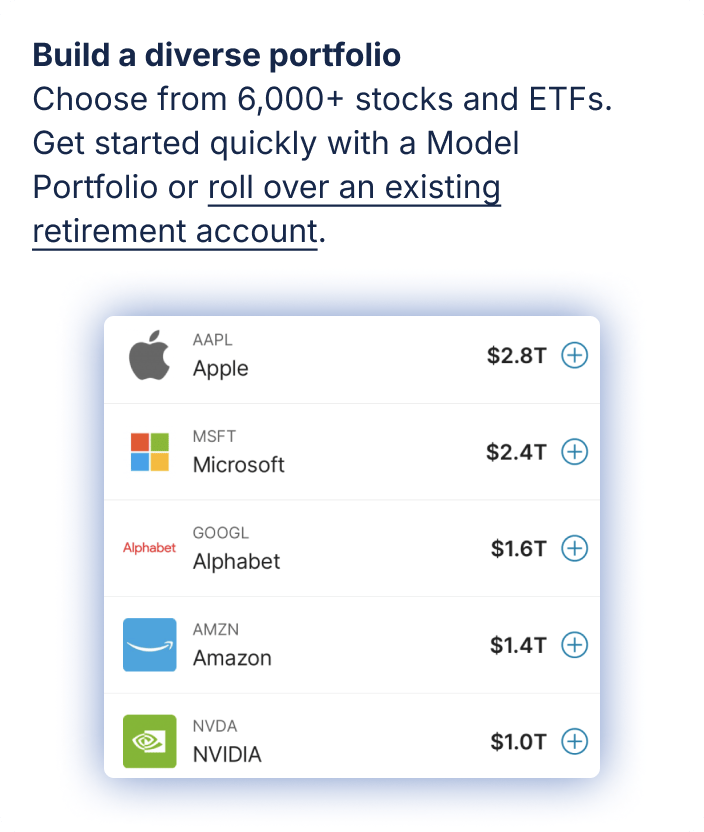Image resolution: width=704 pixels, height=832 pixels.
Task: Click the GOOGL ticker symbol
Action: click(220, 533)
